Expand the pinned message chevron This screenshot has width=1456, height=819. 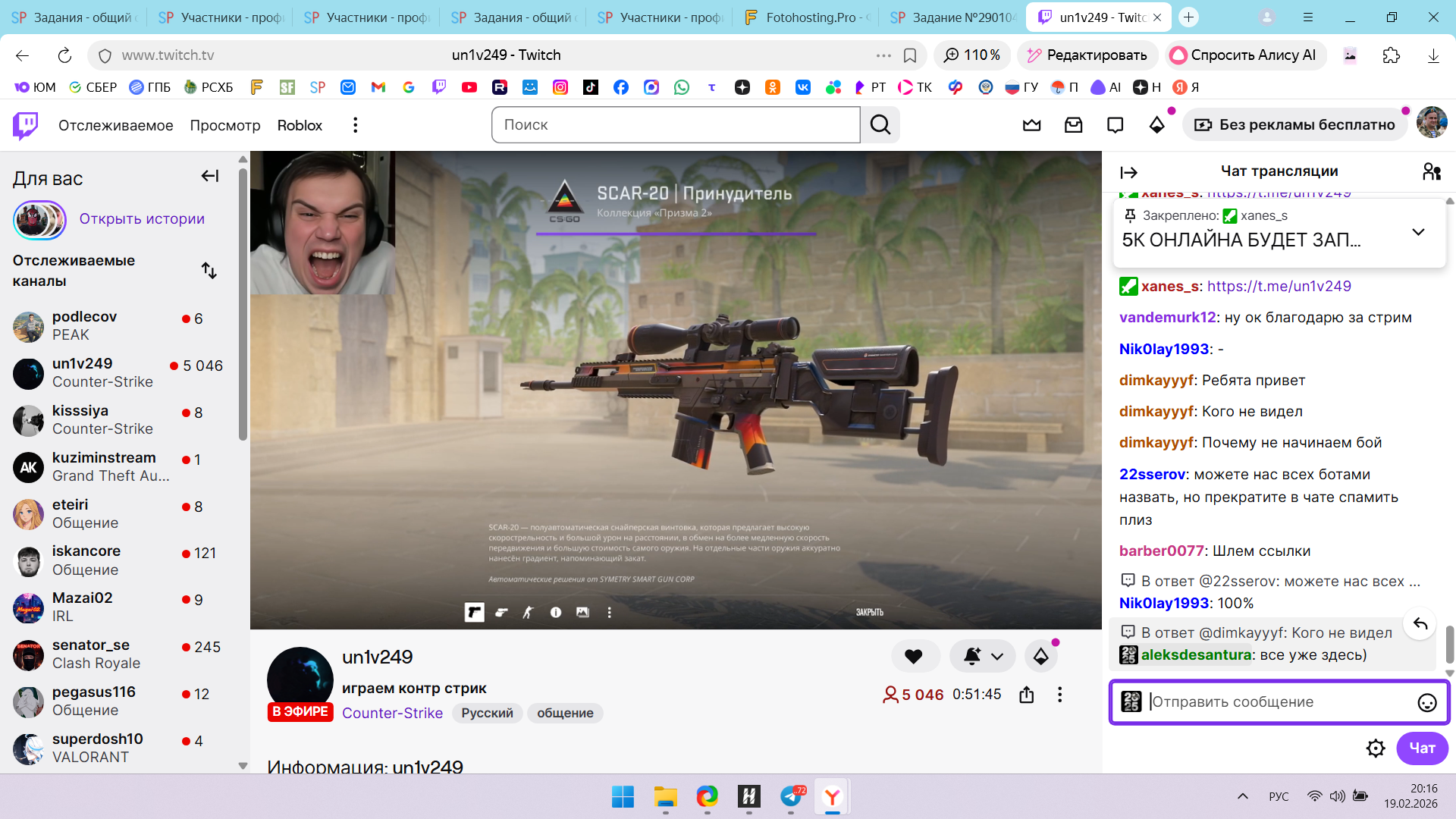[1418, 232]
